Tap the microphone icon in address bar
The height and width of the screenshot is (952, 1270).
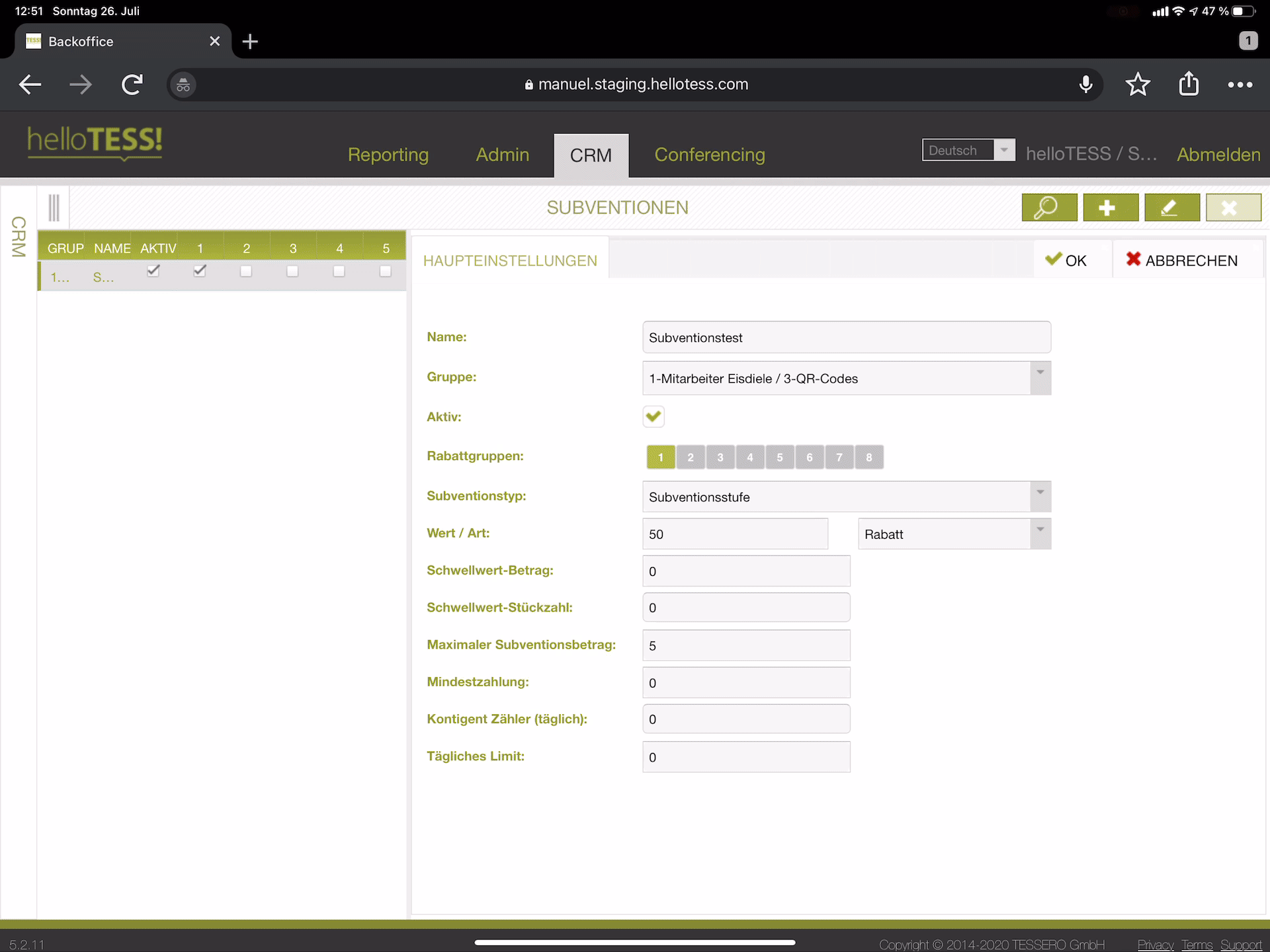coord(1085,85)
